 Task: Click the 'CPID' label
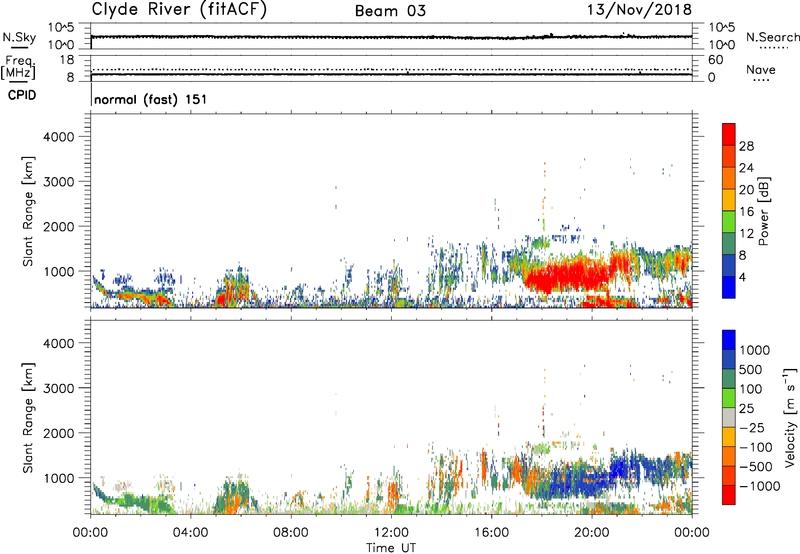pyautogui.click(x=22, y=95)
